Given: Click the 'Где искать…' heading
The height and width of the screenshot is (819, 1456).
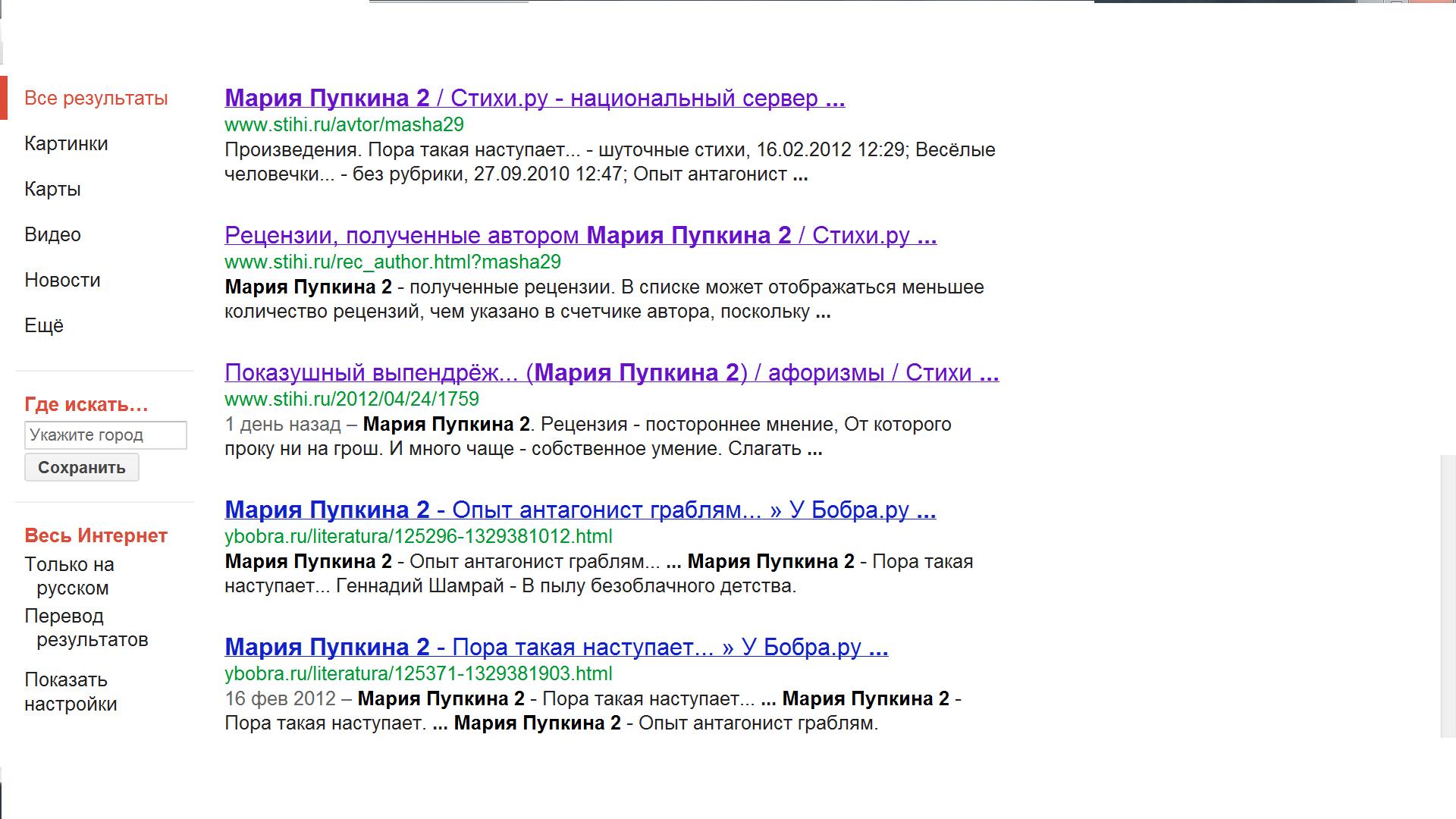Looking at the screenshot, I should [x=86, y=405].
